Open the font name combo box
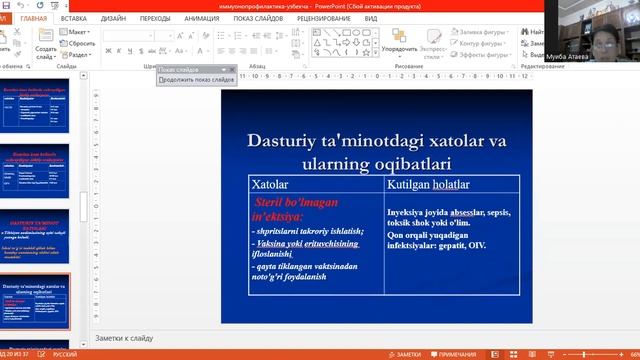The height and width of the screenshot is (360, 640). (129, 36)
